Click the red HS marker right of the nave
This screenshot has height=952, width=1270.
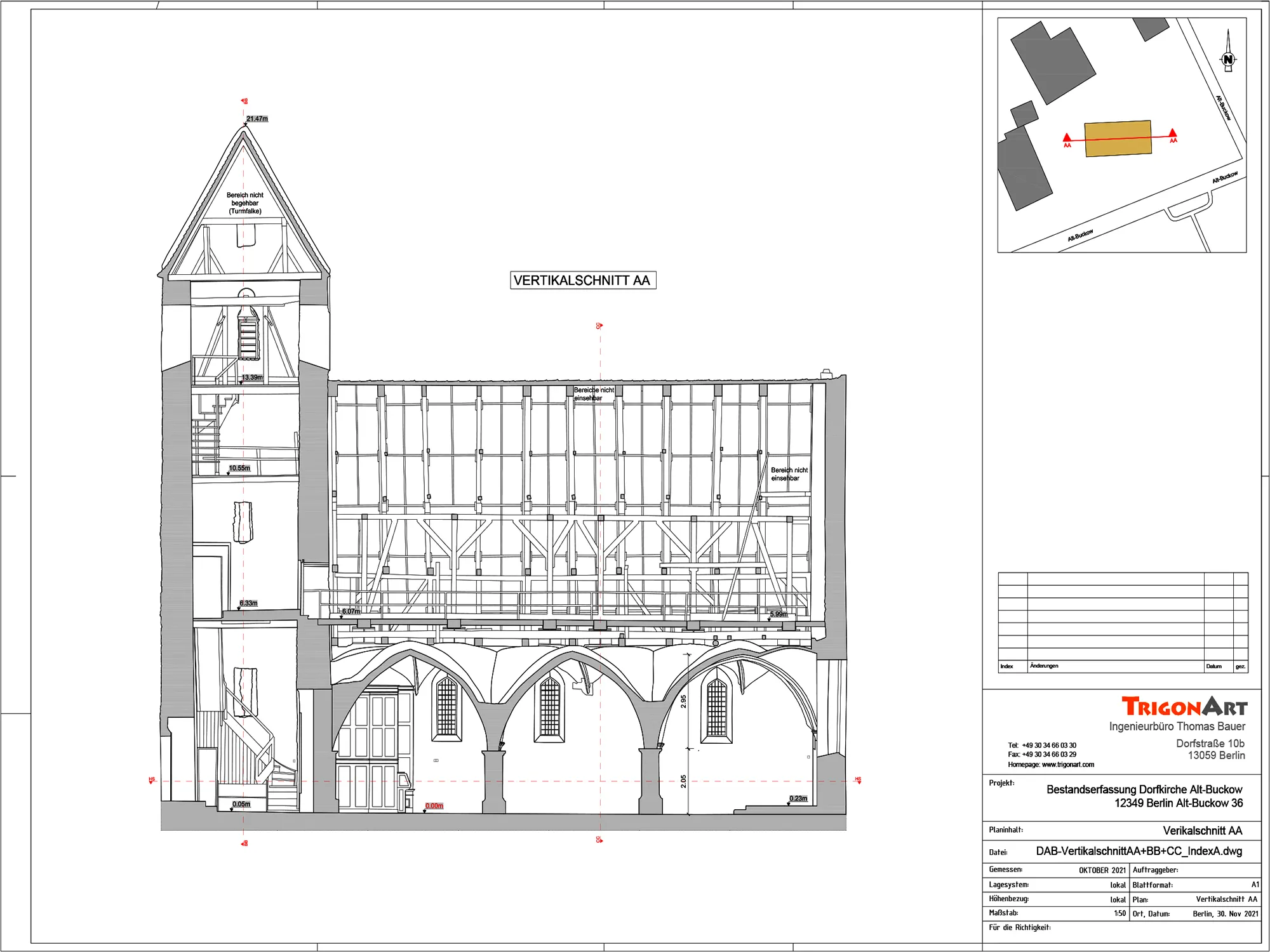point(858,780)
